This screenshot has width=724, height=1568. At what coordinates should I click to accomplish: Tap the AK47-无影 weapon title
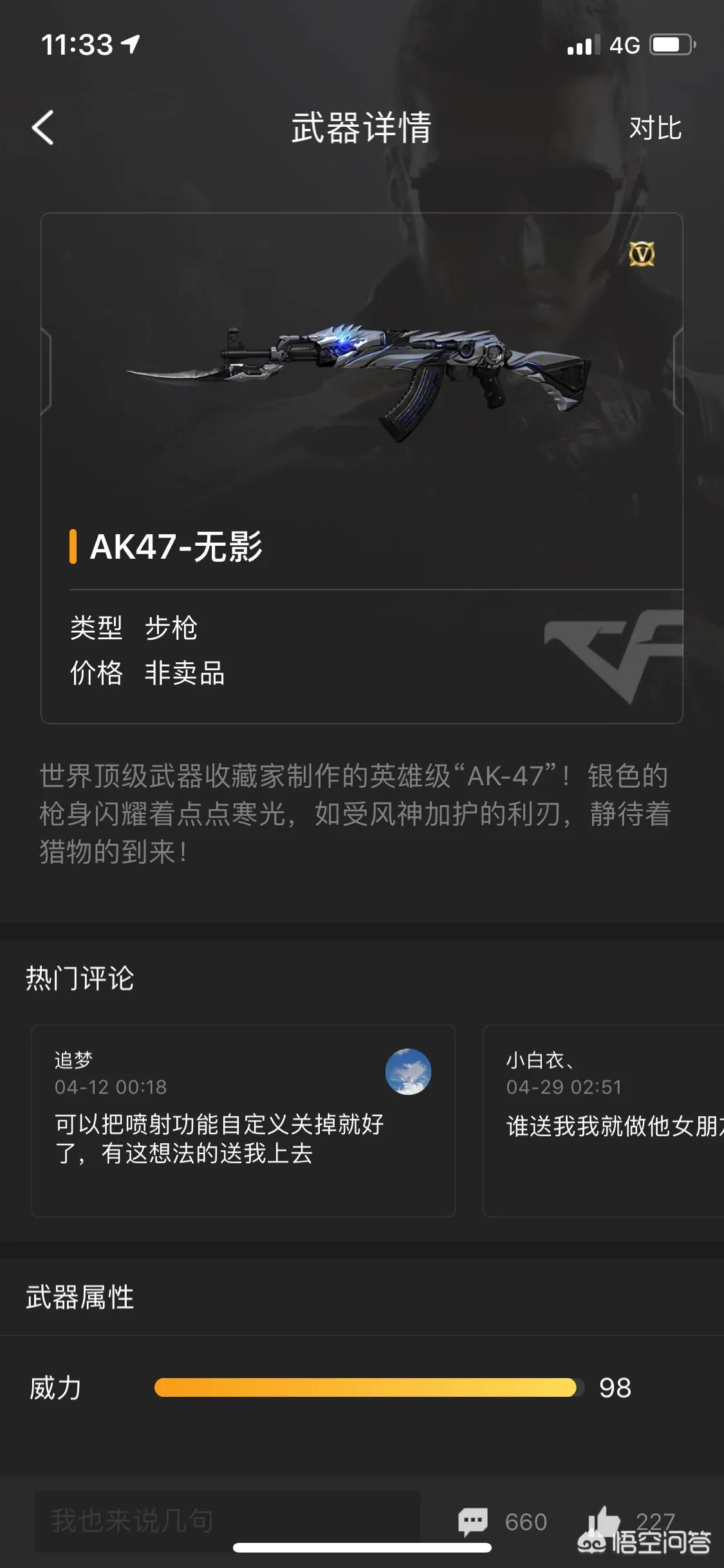176,546
